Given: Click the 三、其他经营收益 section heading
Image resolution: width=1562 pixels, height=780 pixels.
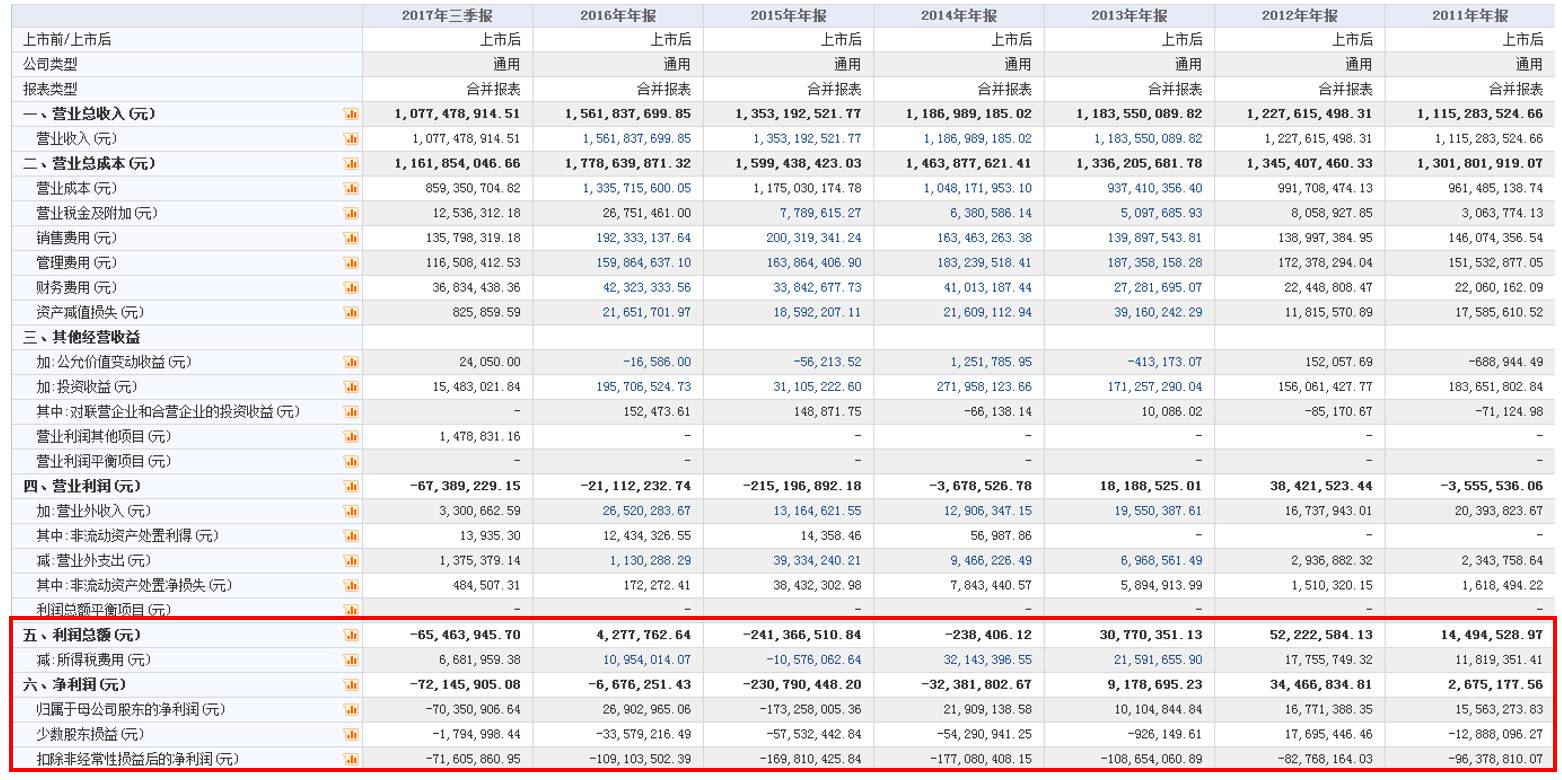Looking at the screenshot, I should pos(82,337).
